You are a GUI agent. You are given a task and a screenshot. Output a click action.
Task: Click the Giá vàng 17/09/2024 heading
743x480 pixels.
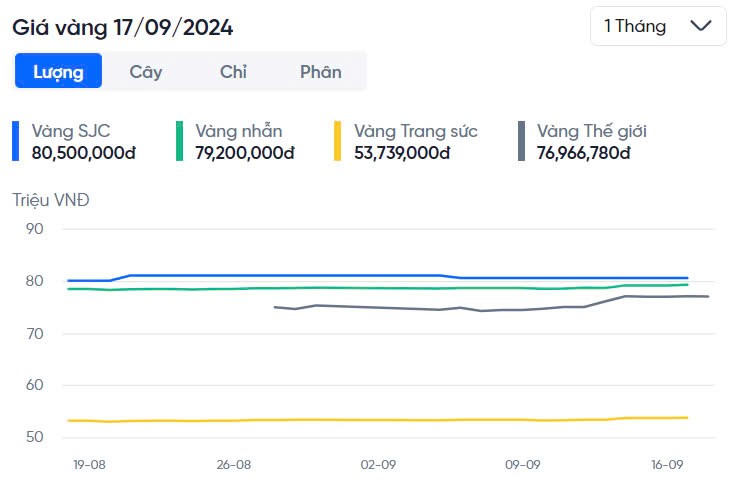click(122, 28)
